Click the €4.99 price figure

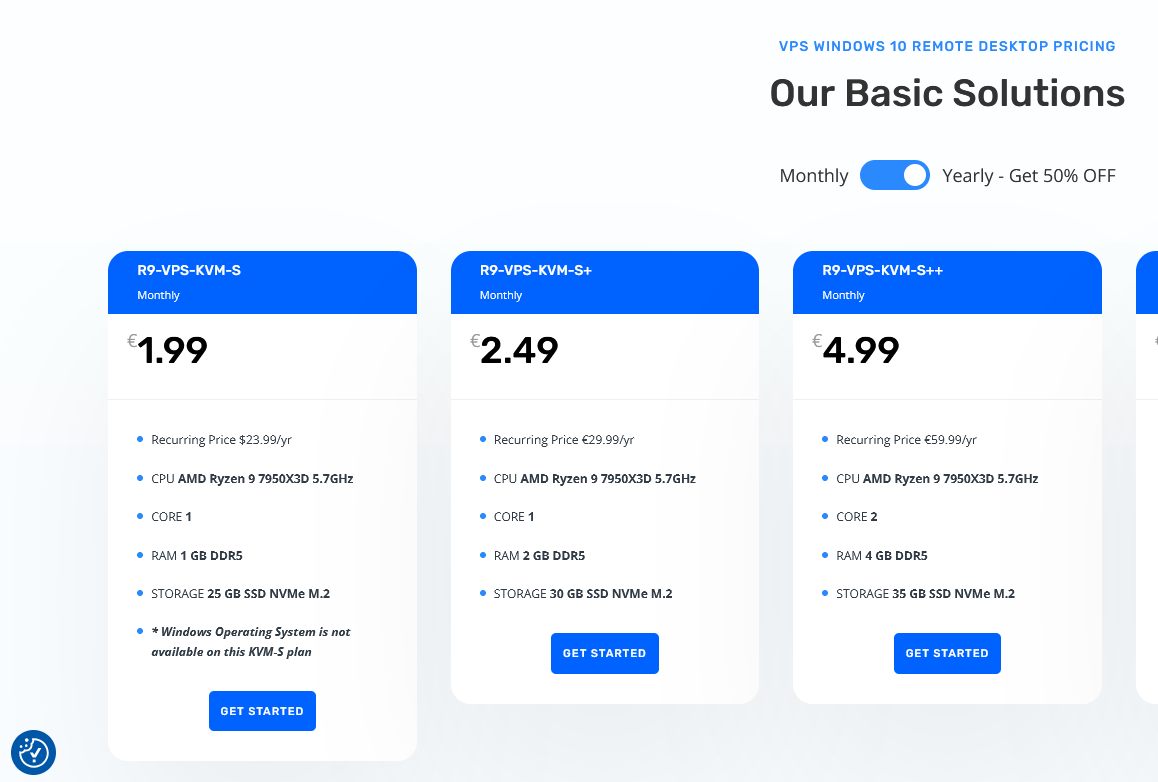(x=856, y=349)
